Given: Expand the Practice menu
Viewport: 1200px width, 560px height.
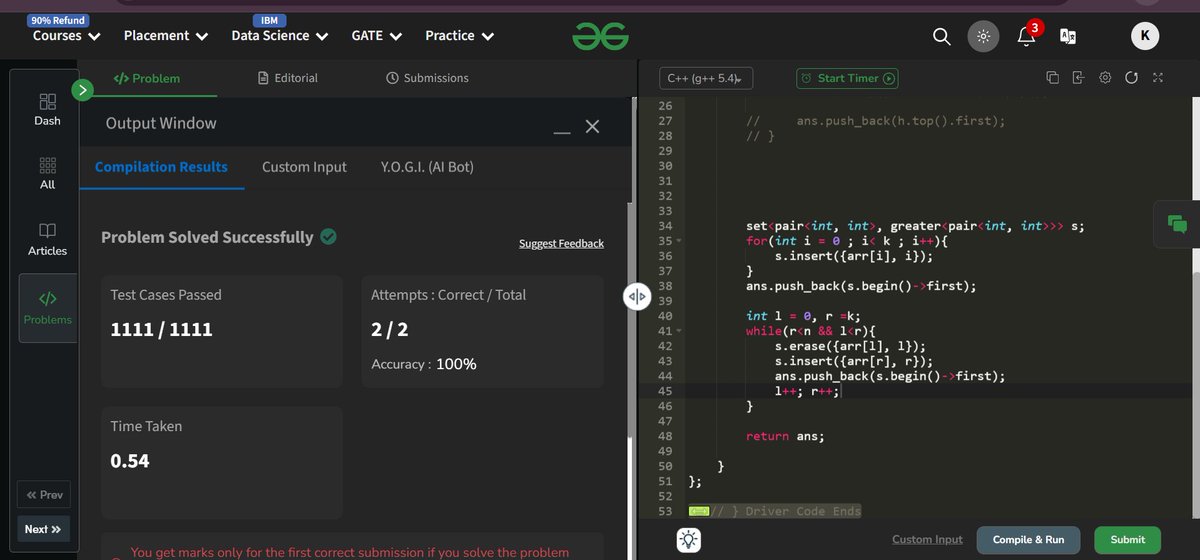Looking at the screenshot, I should click(x=460, y=36).
